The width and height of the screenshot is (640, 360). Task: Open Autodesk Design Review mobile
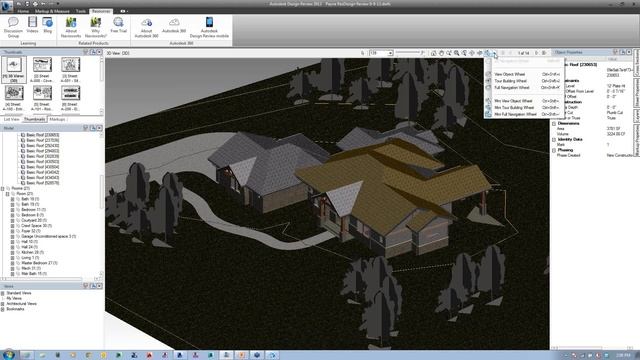click(209, 27)
